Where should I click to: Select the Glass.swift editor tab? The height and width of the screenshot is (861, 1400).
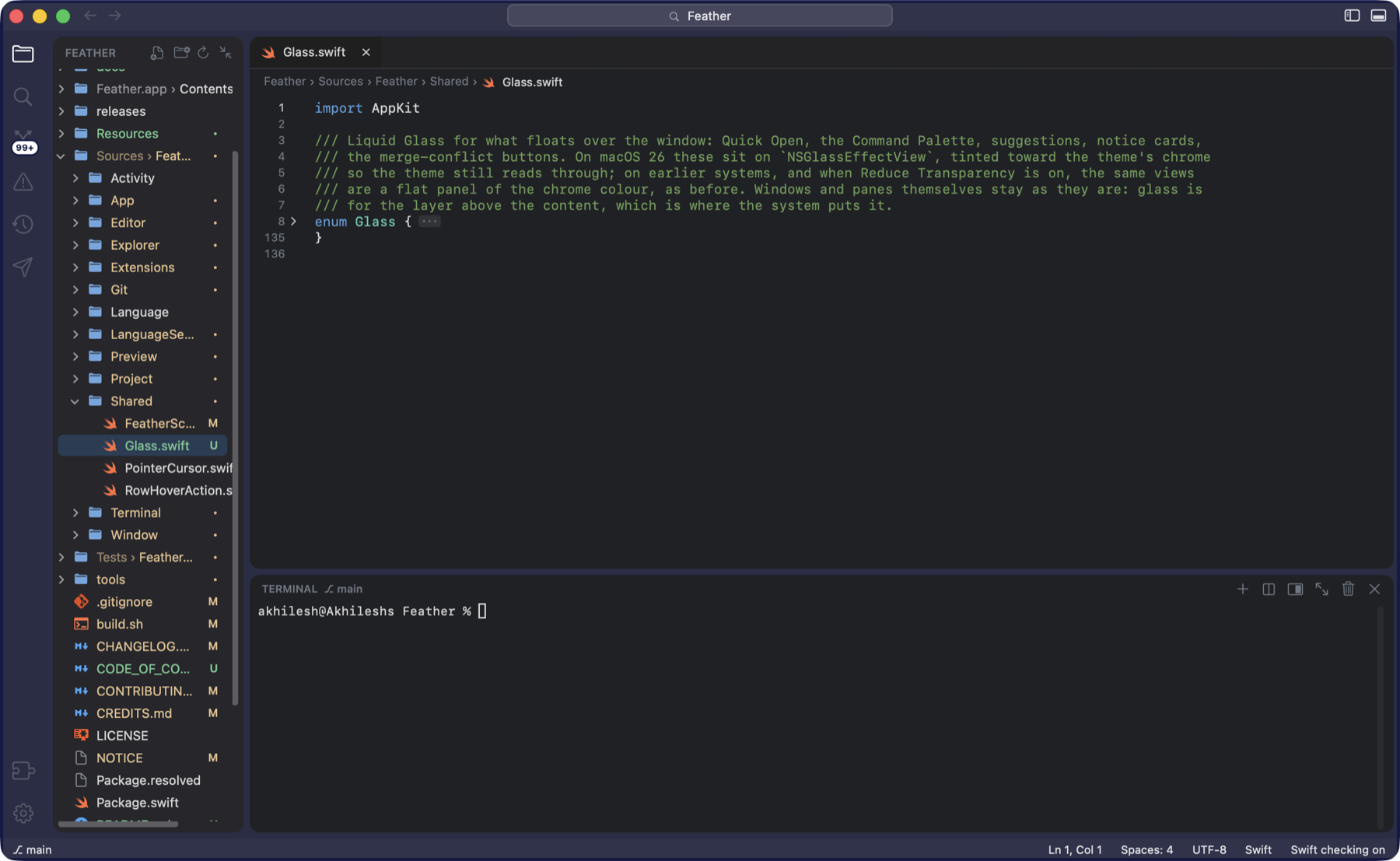point(314,52)
